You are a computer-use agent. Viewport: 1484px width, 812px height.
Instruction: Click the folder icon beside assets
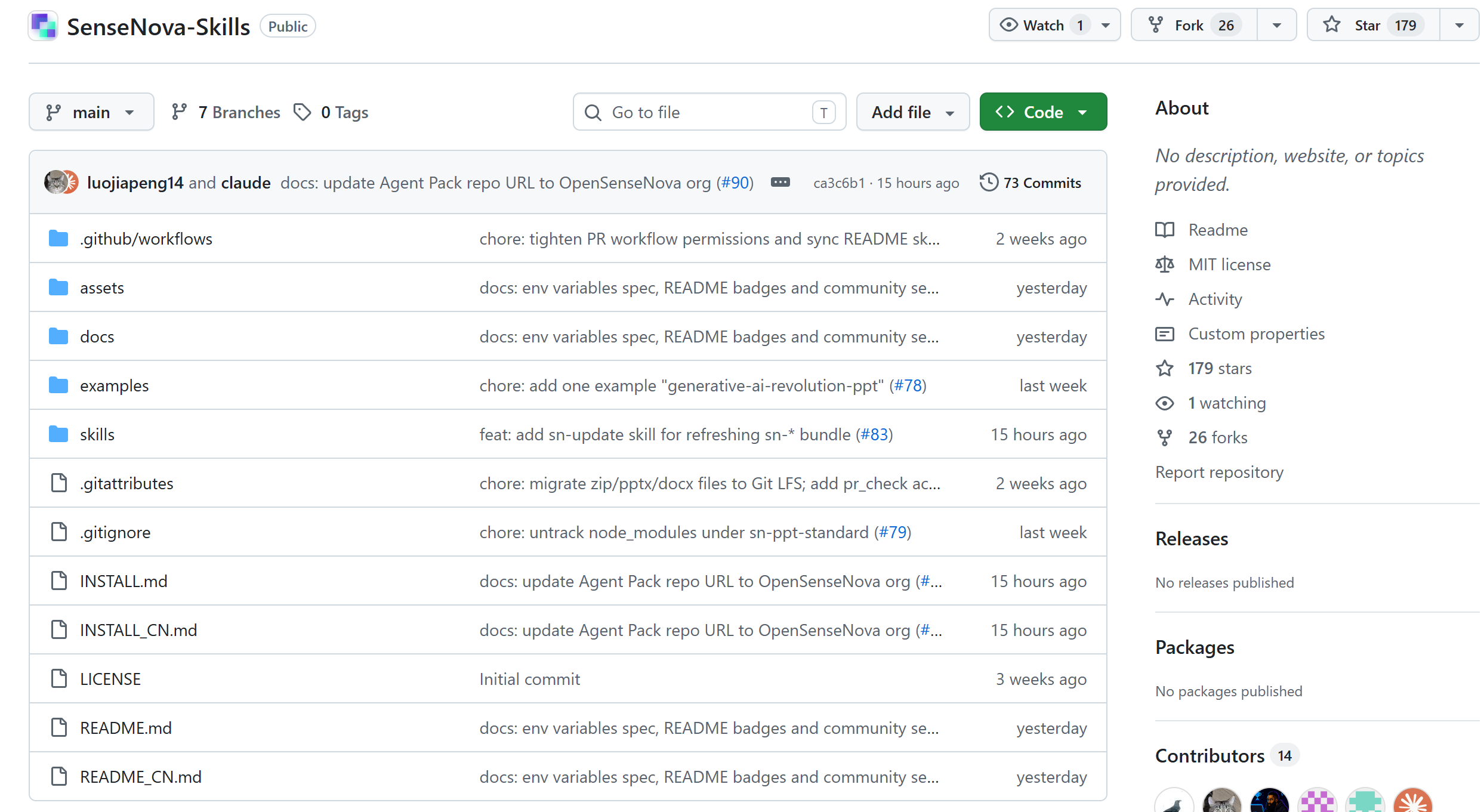click(58, 288)
